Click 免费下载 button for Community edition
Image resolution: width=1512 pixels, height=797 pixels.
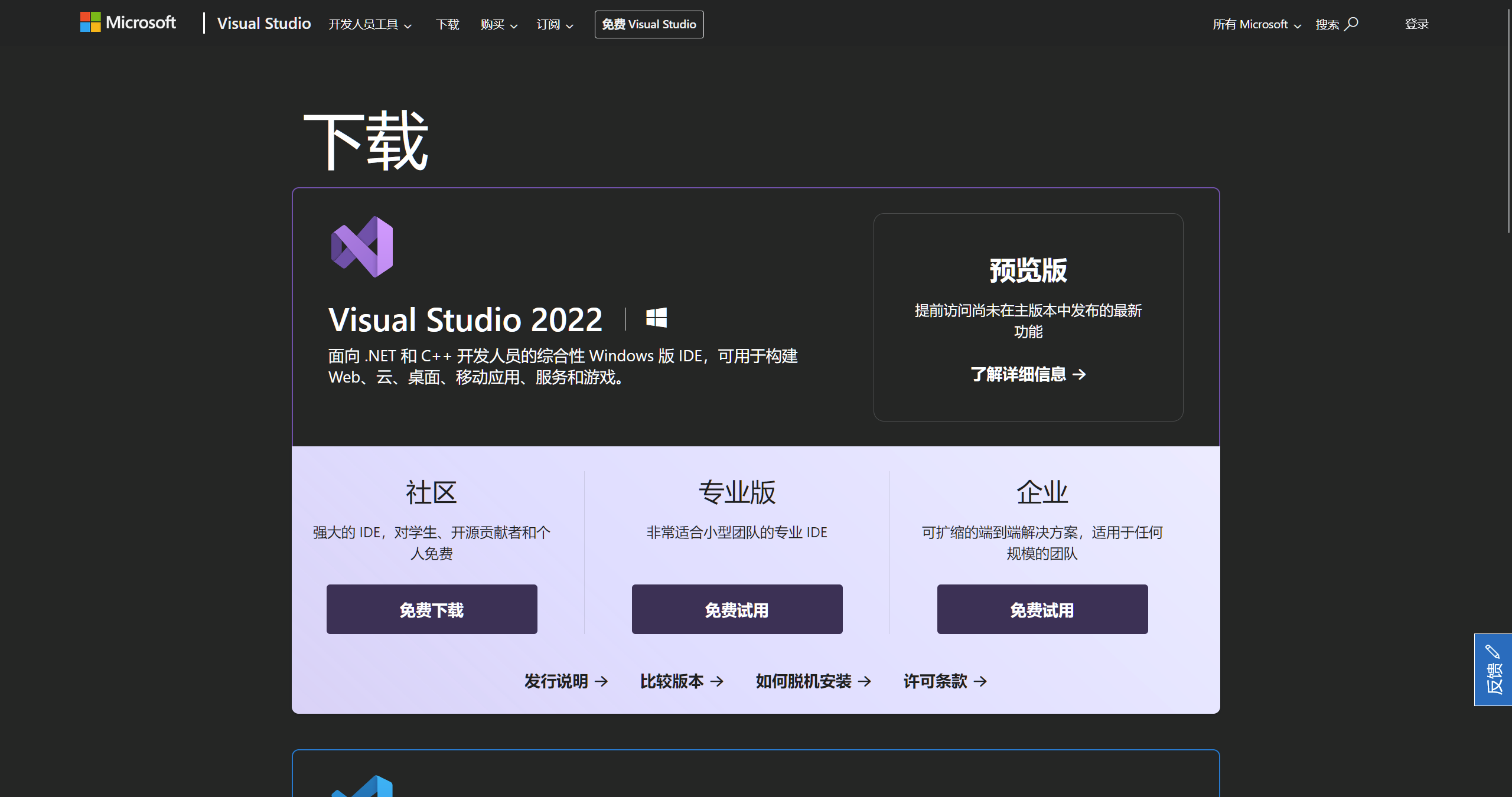click(x=432, y=609)
